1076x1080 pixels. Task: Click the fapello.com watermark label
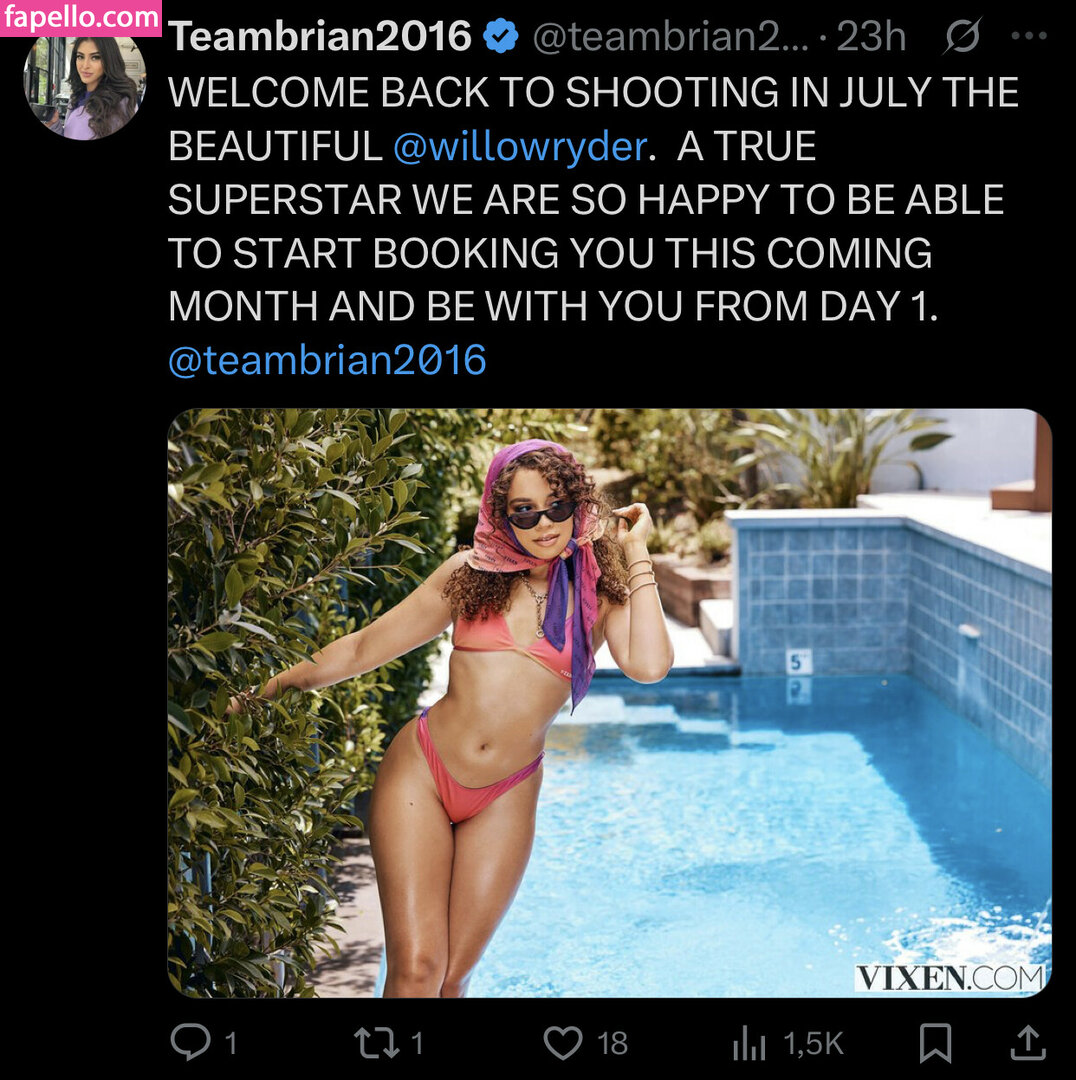coord(80,17)
